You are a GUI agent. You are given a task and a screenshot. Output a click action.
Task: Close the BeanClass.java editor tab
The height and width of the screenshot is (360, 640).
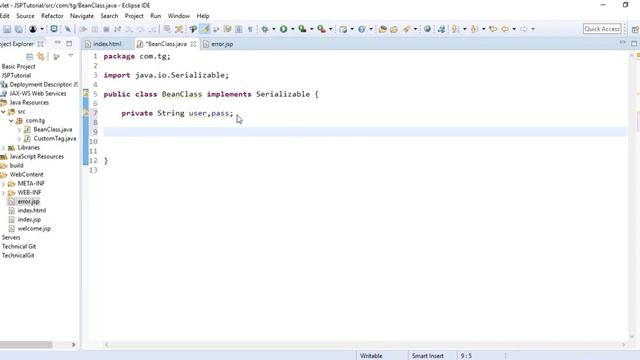click(x=193, y=44)
